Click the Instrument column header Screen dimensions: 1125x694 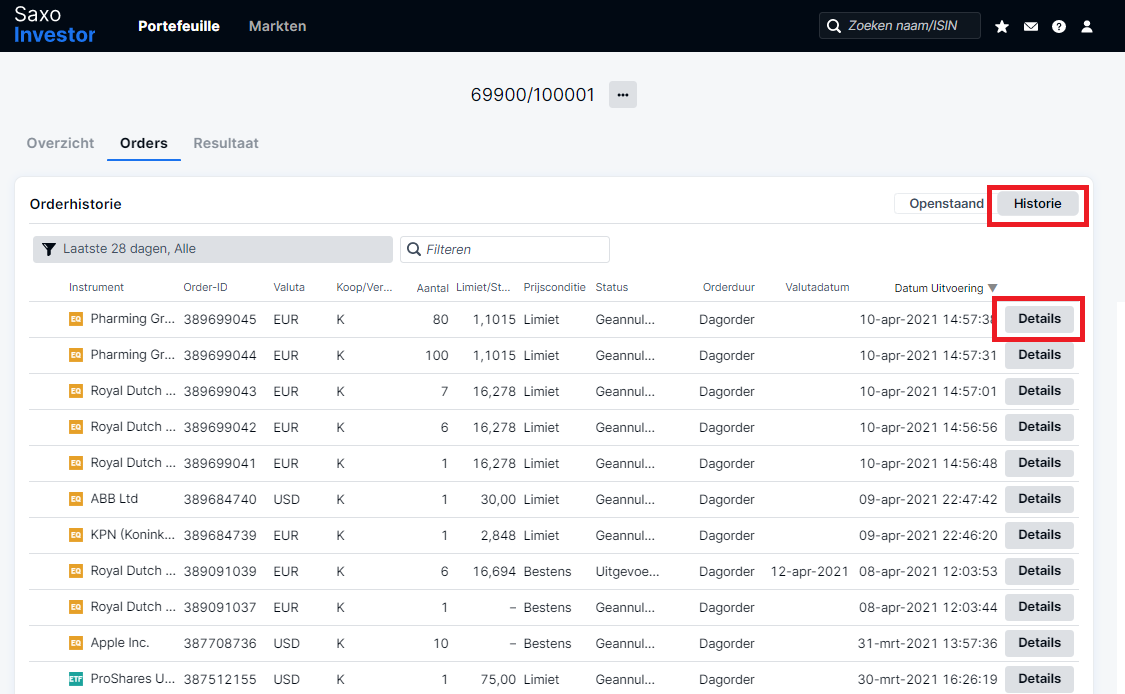pos(96,287)
